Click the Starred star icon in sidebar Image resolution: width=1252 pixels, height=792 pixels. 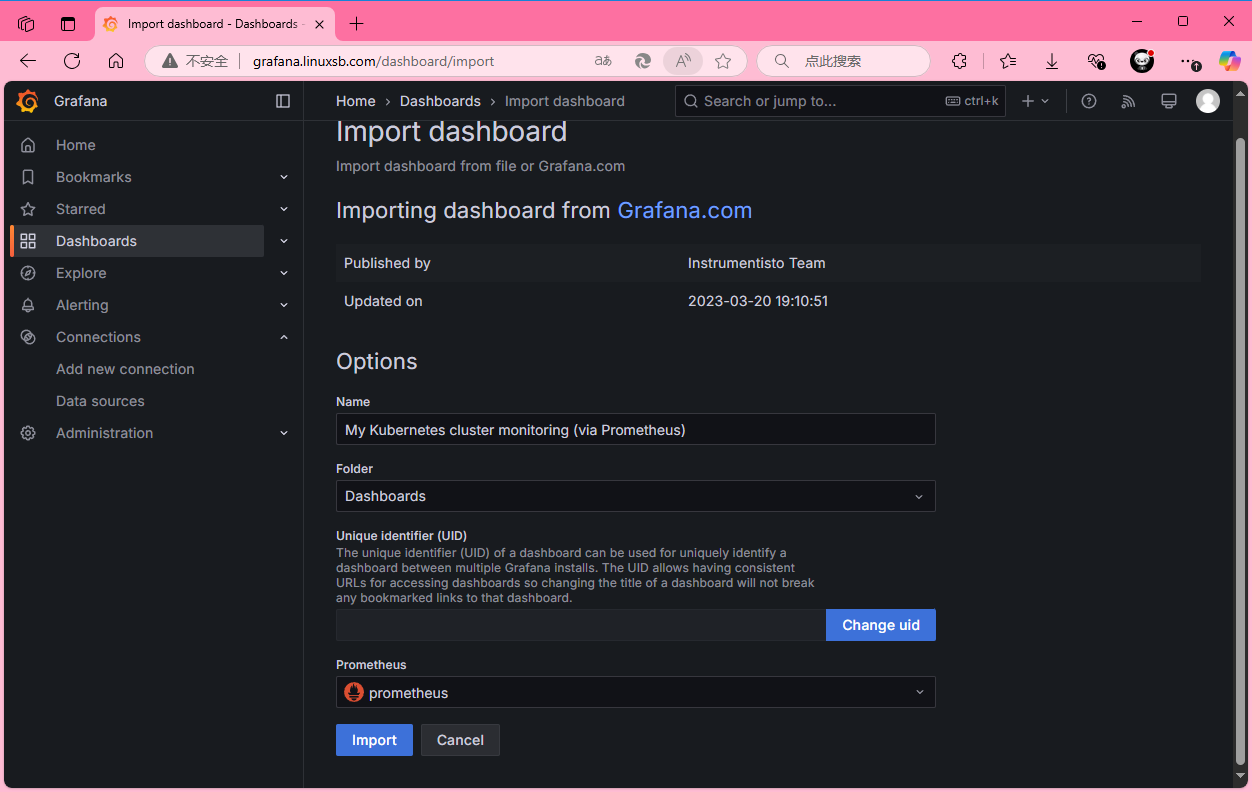pyautogui.click(x=28, y=209)
